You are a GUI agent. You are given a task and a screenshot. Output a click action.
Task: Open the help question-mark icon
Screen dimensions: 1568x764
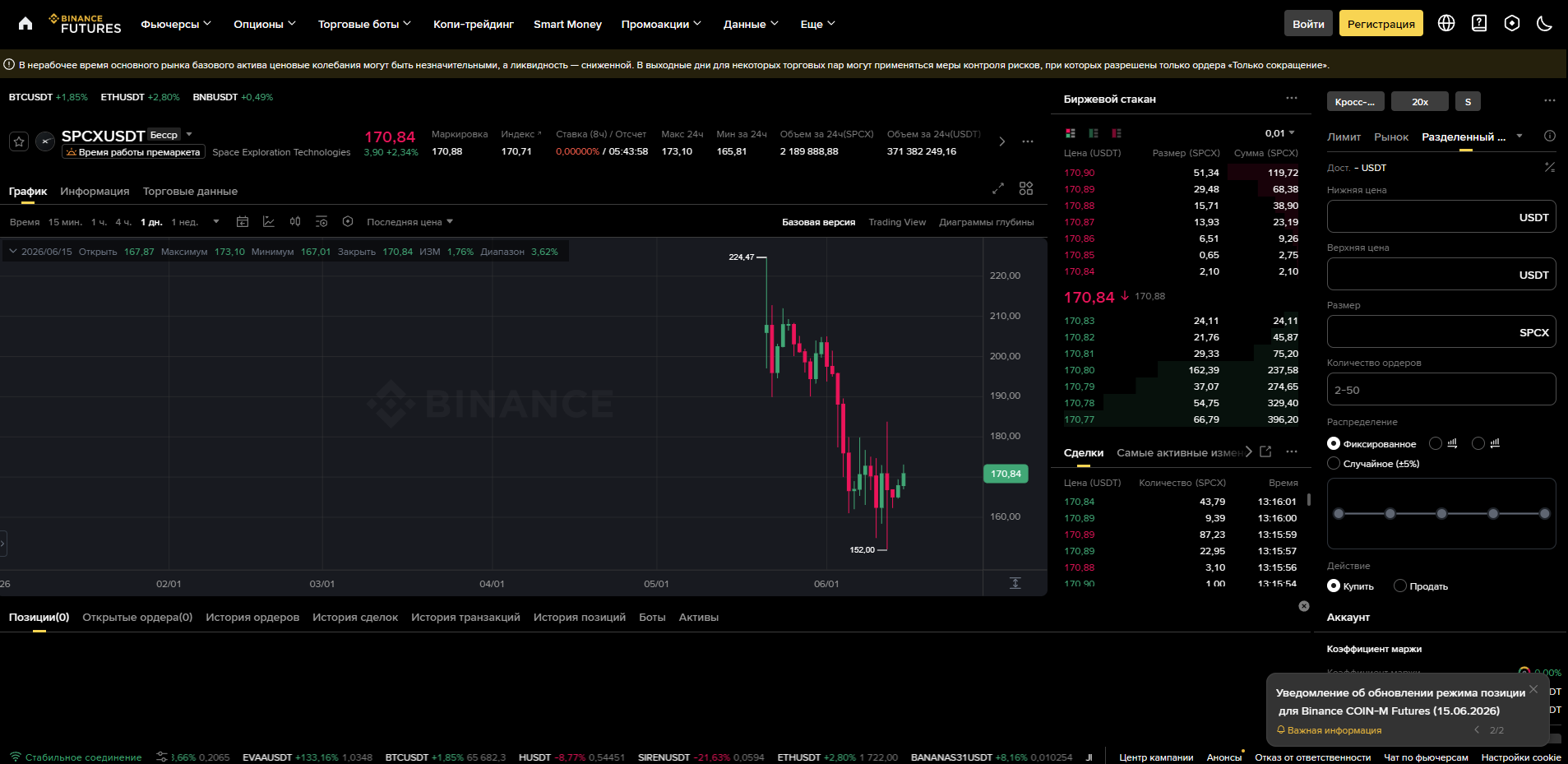pos(1479,23)
